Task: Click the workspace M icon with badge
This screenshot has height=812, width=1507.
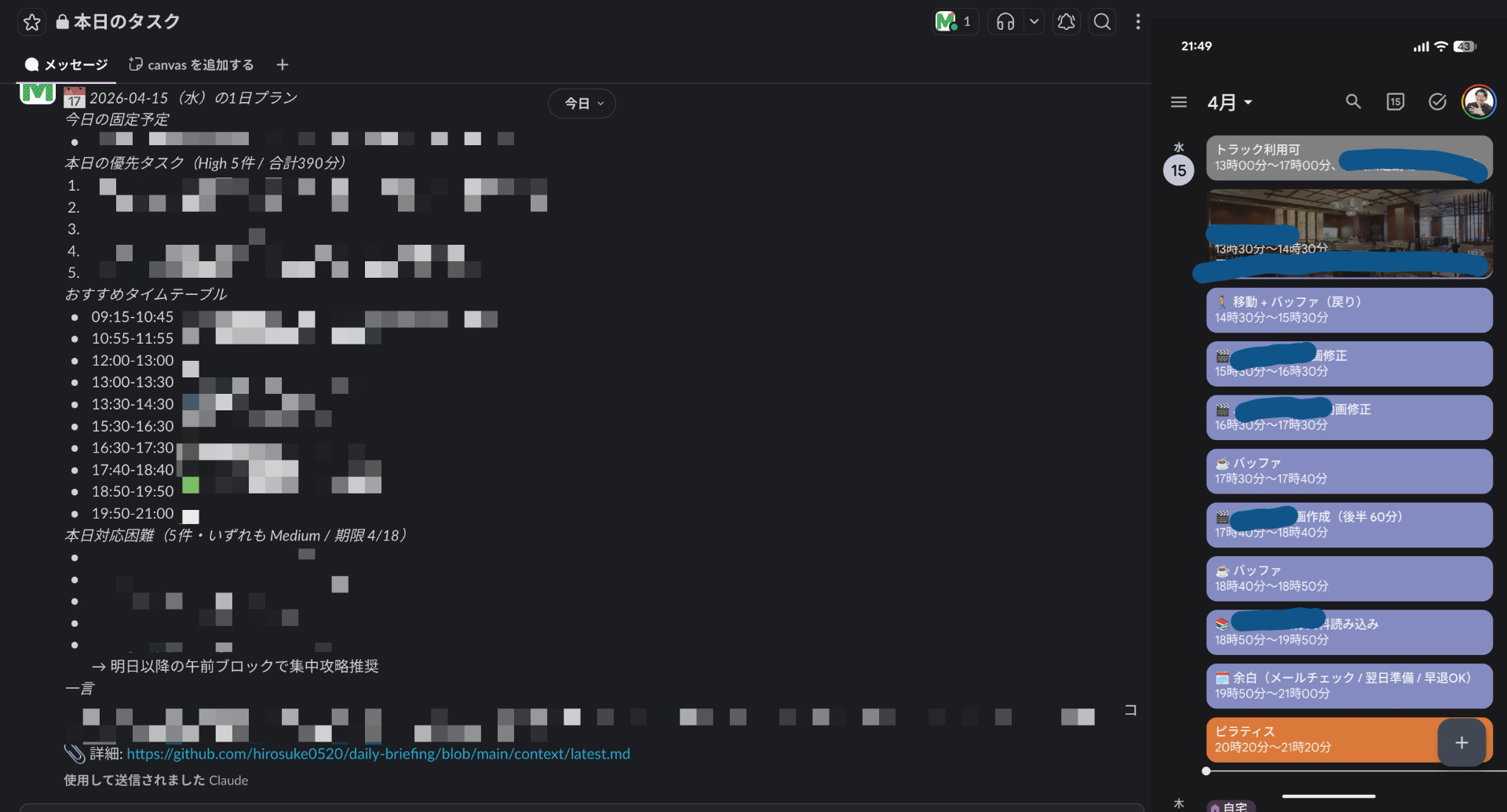Action: pyautogui.click(x=954, y=21)
